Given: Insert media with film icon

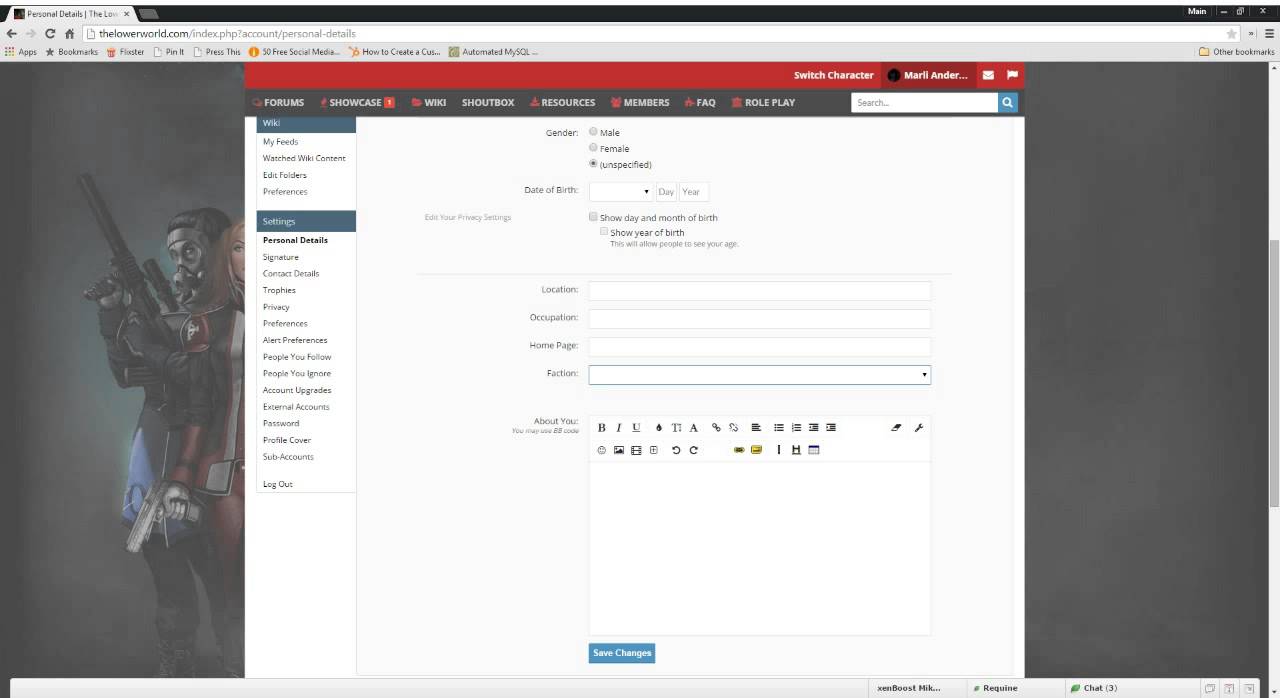Looking at the screenshot, I should point(636,450).
